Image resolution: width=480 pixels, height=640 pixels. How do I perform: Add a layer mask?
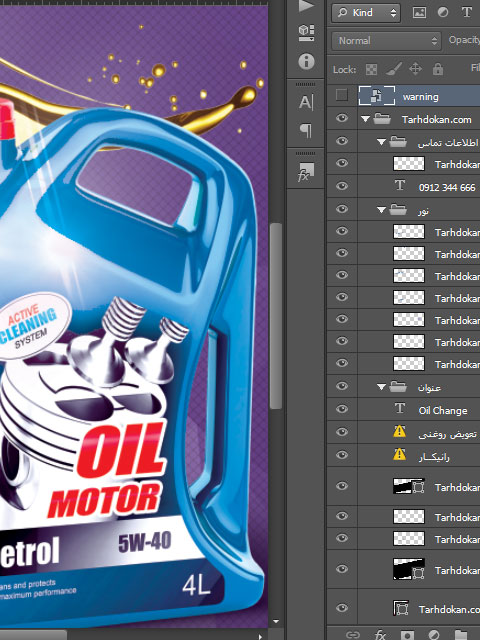(x=407, y=635)
